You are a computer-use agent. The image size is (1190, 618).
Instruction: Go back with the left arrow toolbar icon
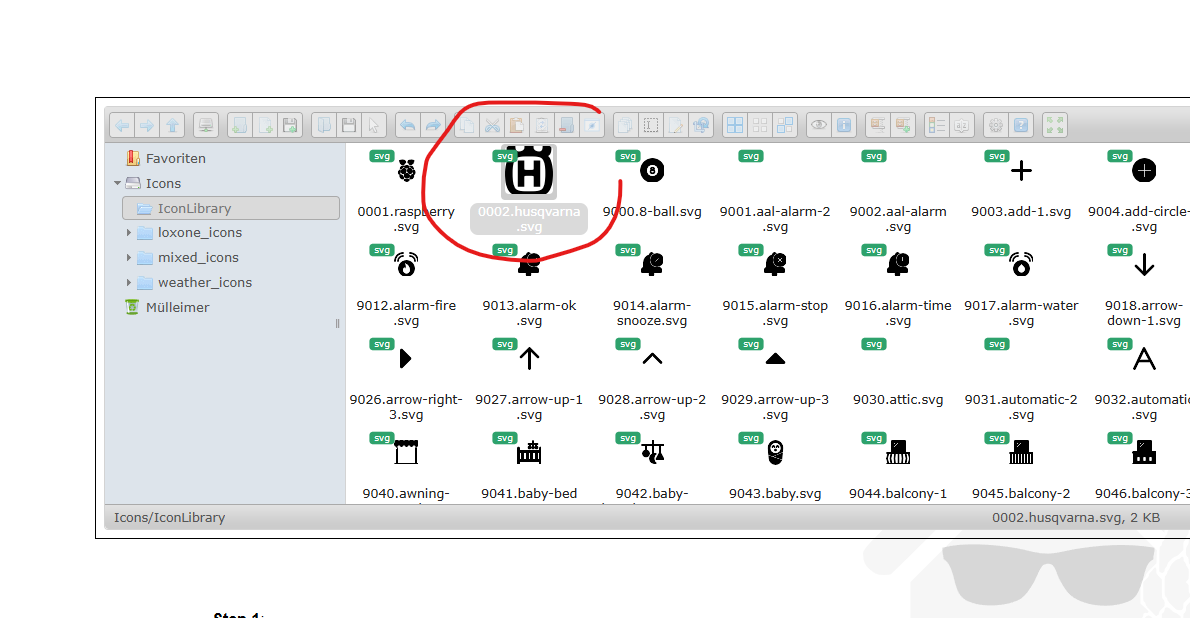coord(122,125)
